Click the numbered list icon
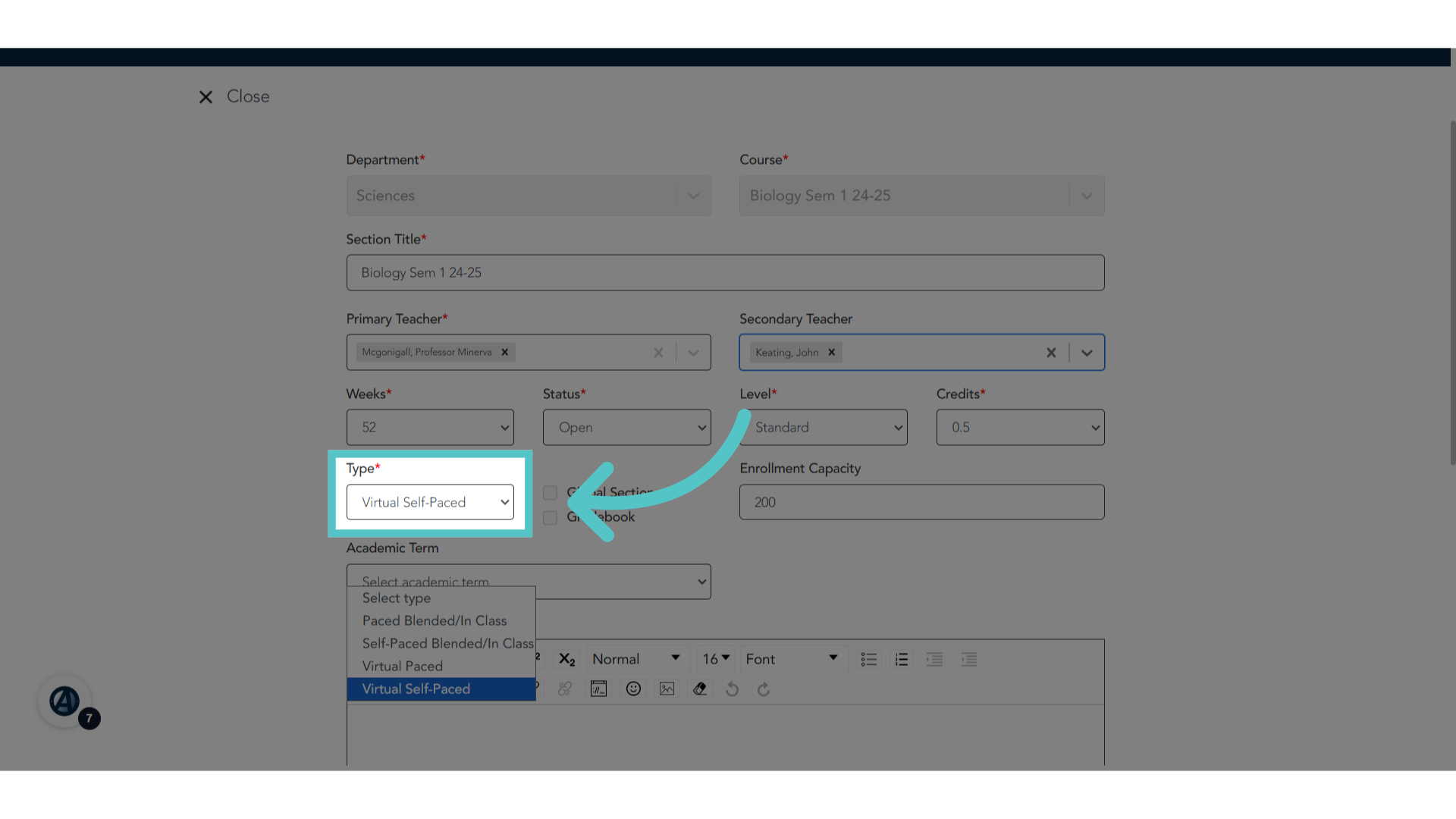The height and width of the screenshot is (819, 1456). point(901,659)
